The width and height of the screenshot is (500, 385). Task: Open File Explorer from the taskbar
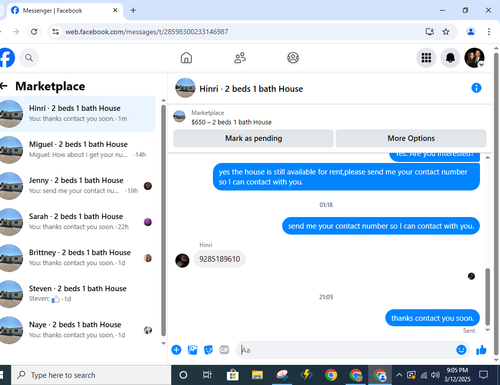click(x=257, y=375)
